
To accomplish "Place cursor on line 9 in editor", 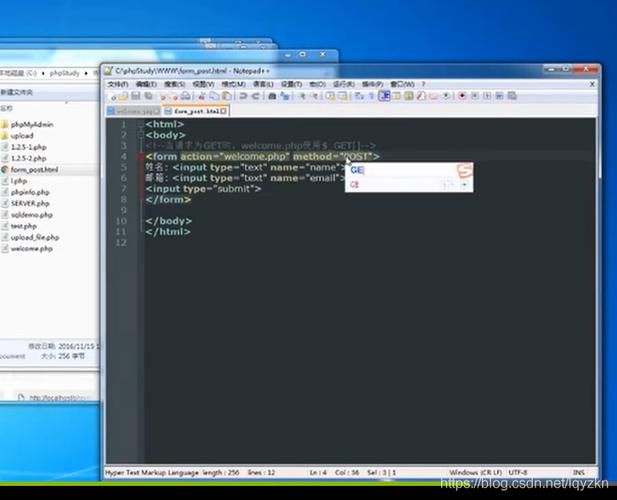I will point(370,210).
